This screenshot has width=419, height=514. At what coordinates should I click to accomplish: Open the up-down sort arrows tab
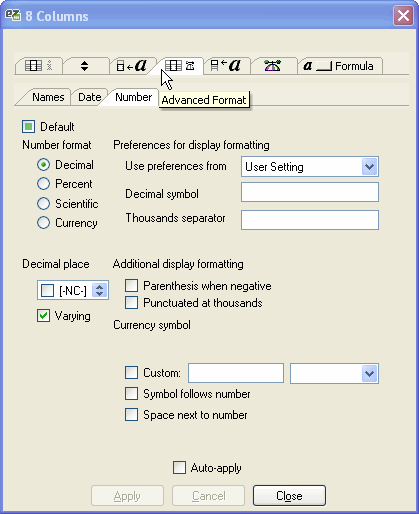(x=85, y=66)
